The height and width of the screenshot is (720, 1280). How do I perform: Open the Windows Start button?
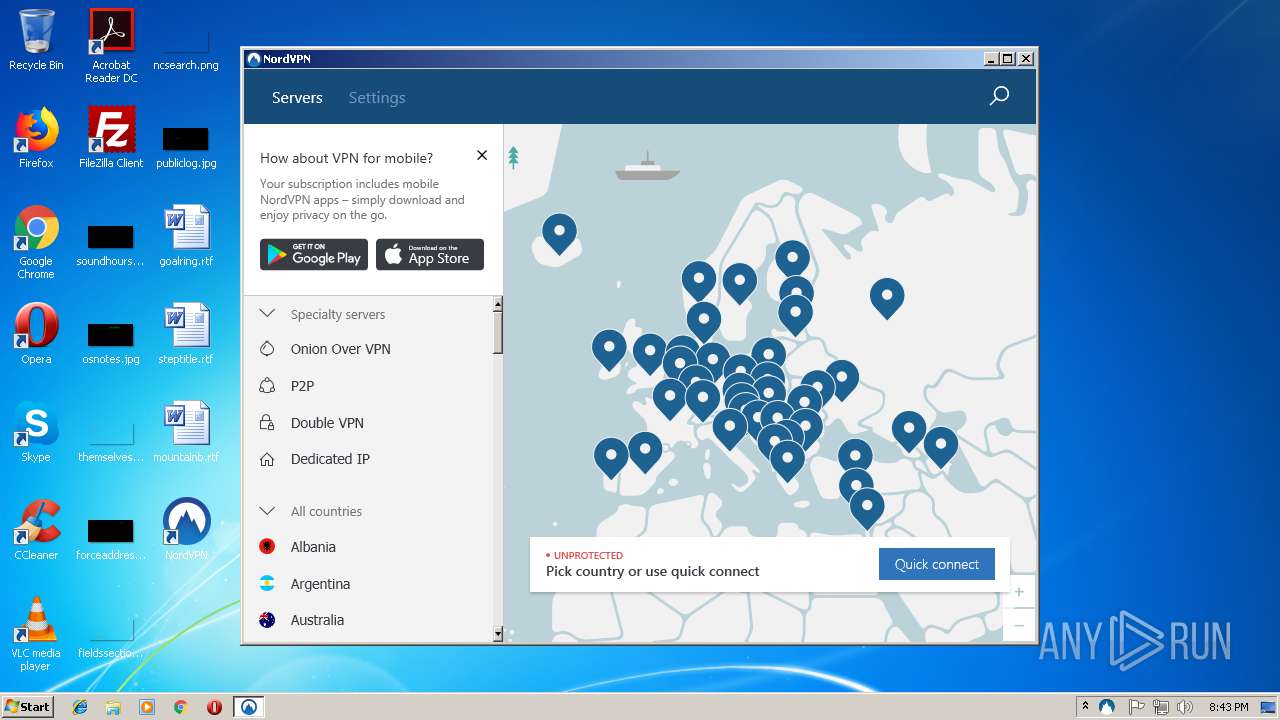point(27,706)
